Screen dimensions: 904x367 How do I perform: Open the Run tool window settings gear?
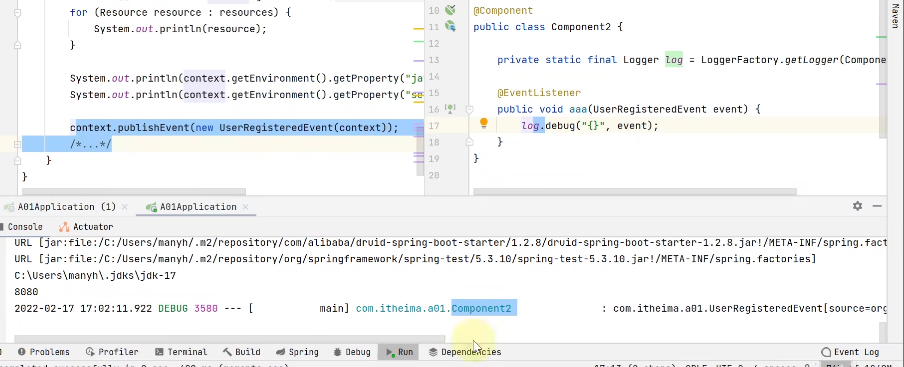tap(857, 206)
